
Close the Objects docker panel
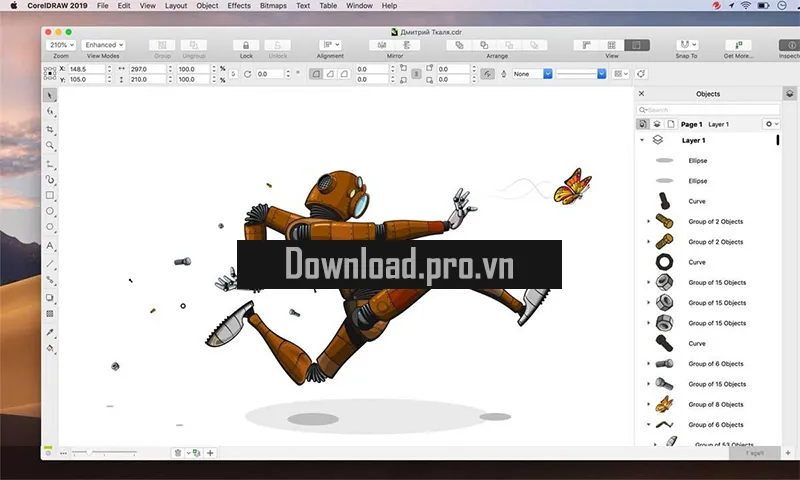pyautogui.click(x=641, y=93)
